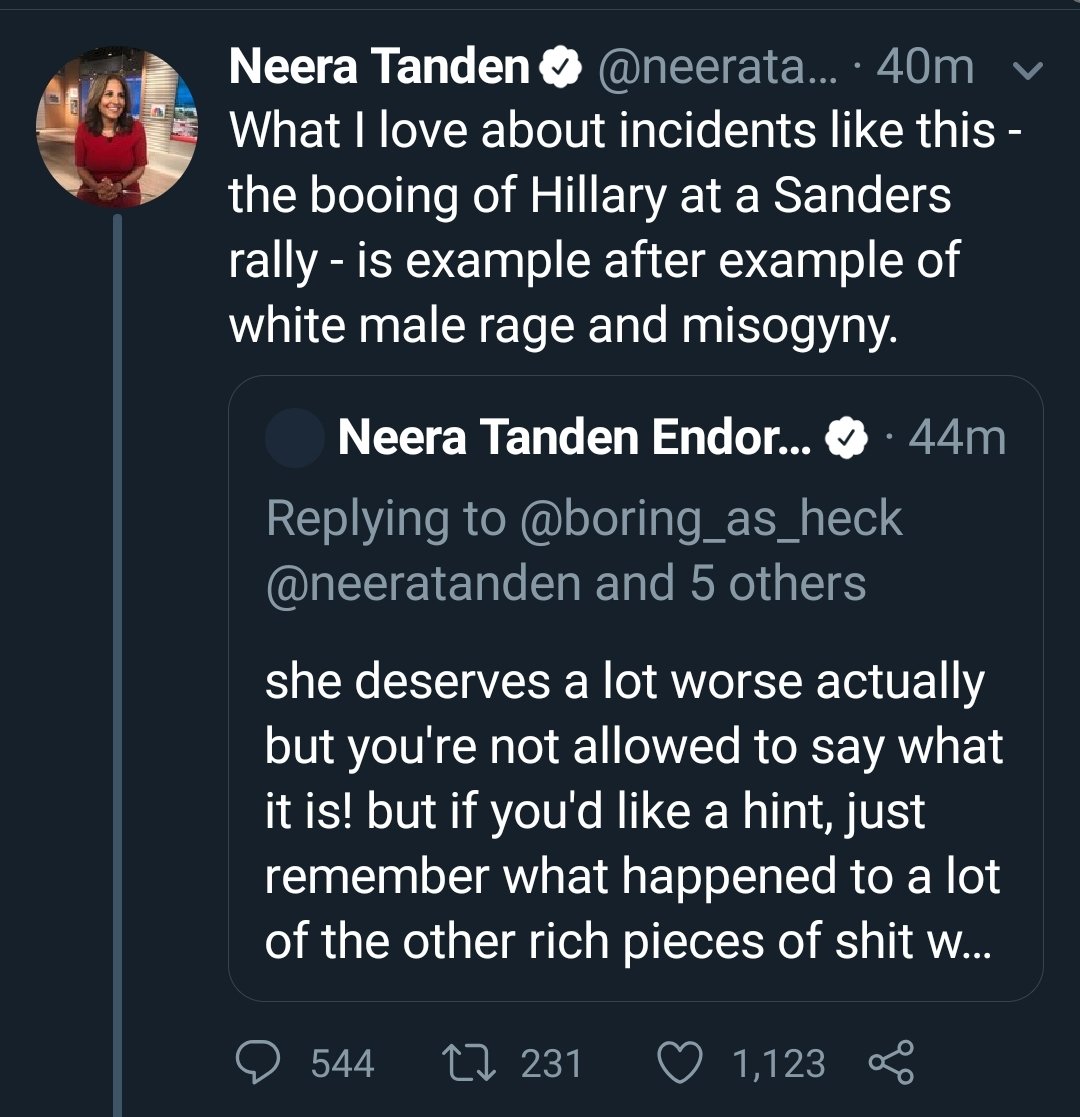
Task: Click the 544 replies count
Action: 342,1063
